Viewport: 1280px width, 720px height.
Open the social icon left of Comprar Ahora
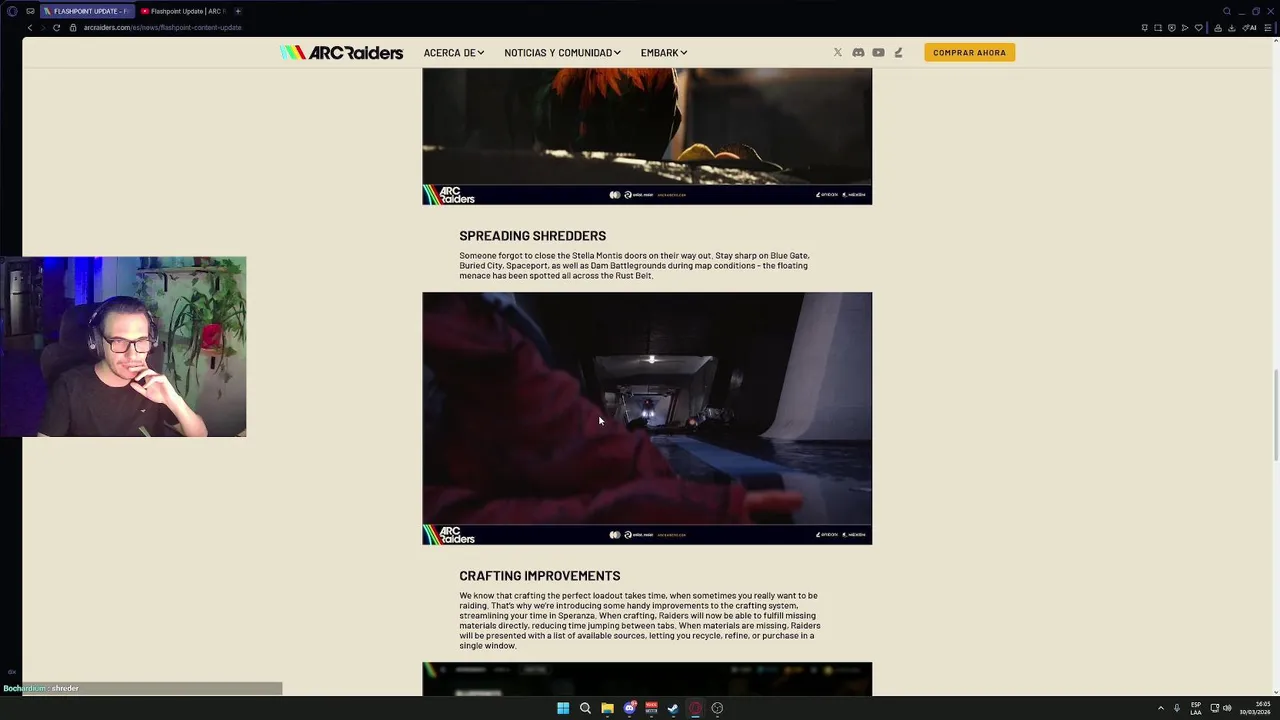pos(898,52)
